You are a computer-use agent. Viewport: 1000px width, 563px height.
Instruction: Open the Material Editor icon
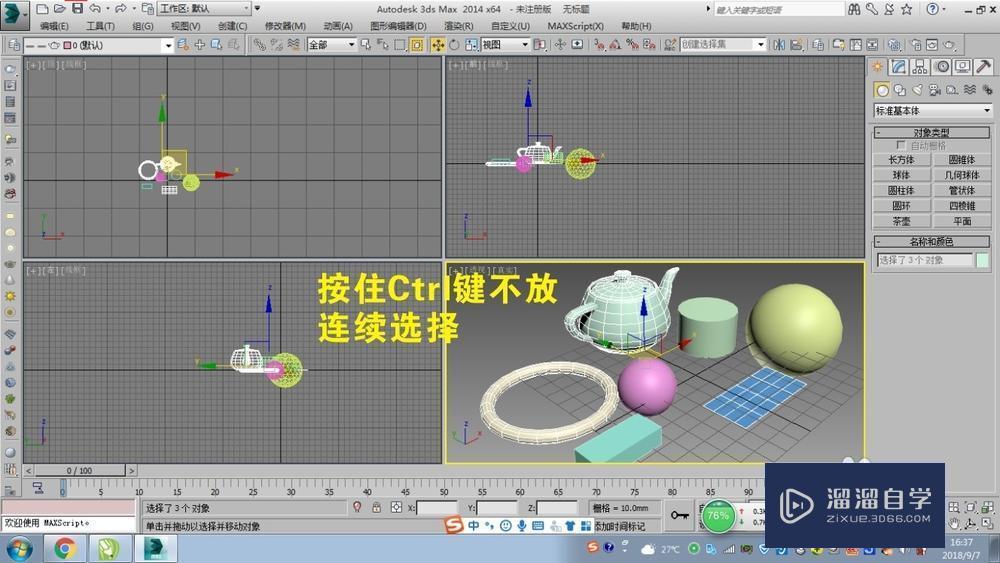click(895, 45)
